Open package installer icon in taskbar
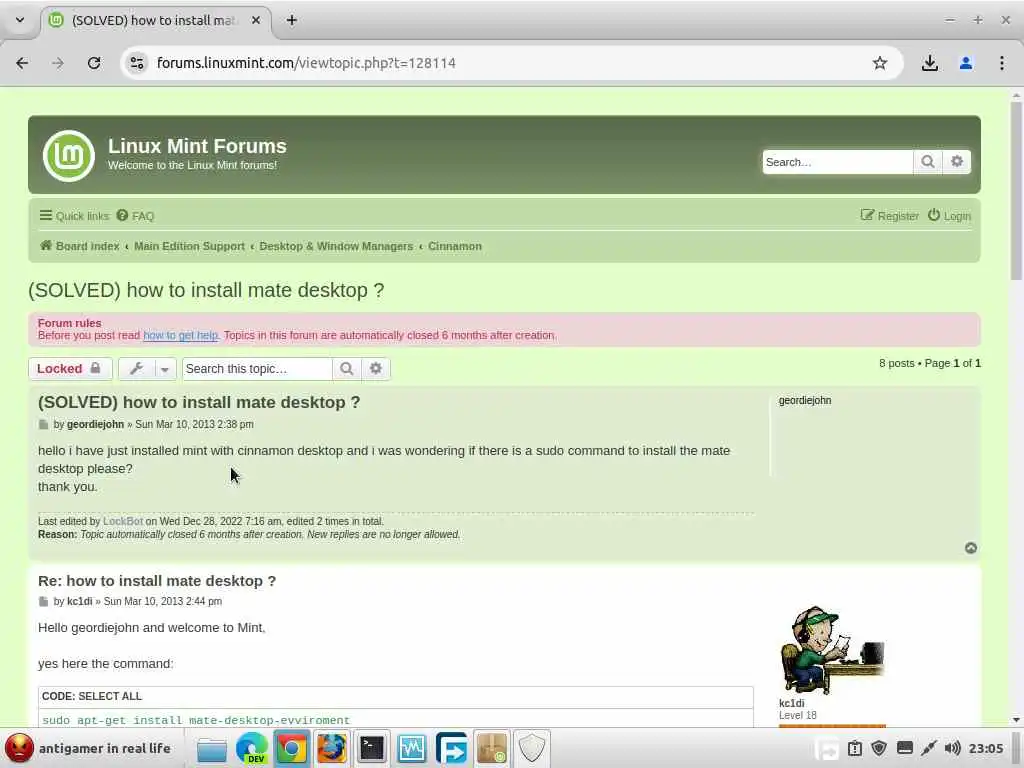 tap(491, 748)
